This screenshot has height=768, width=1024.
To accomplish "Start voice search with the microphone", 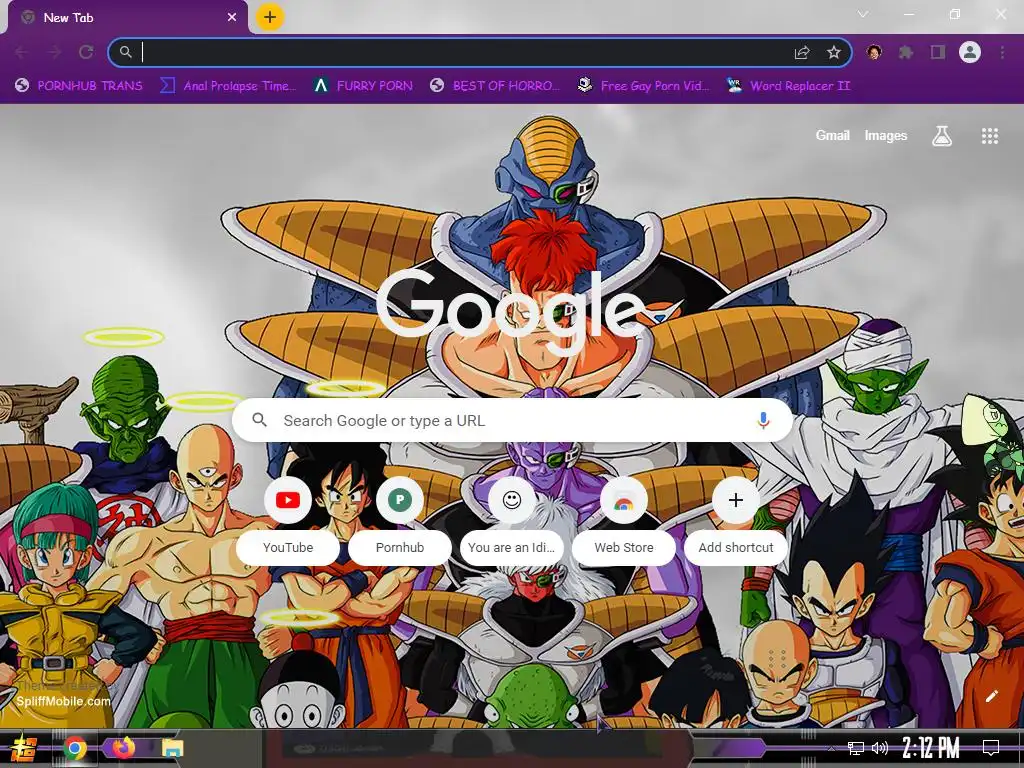I will [x=763, y=421].
